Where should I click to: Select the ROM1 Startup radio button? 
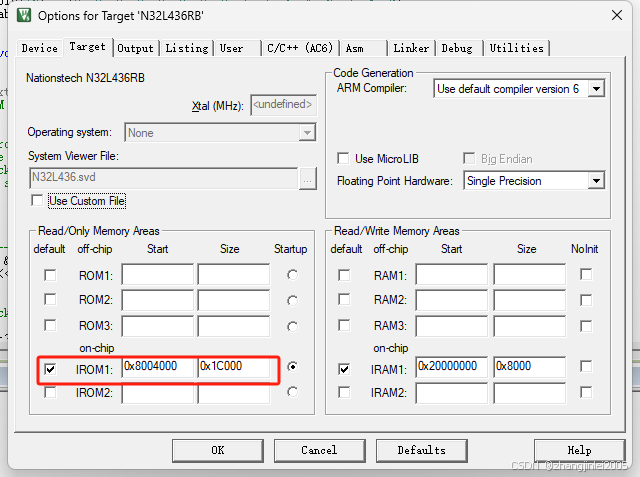point(292,275)
